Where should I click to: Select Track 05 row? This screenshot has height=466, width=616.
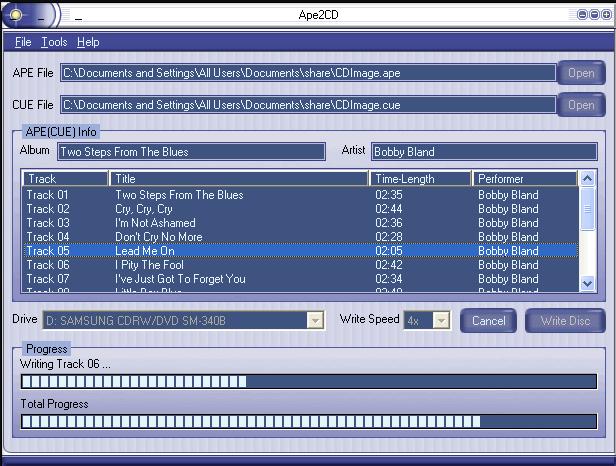[301, 251]
